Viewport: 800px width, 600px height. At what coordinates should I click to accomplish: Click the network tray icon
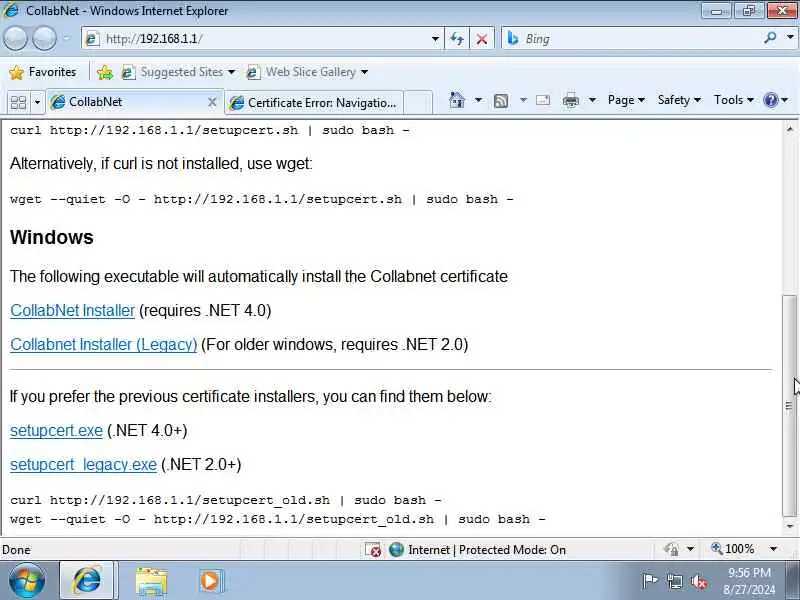674,581
